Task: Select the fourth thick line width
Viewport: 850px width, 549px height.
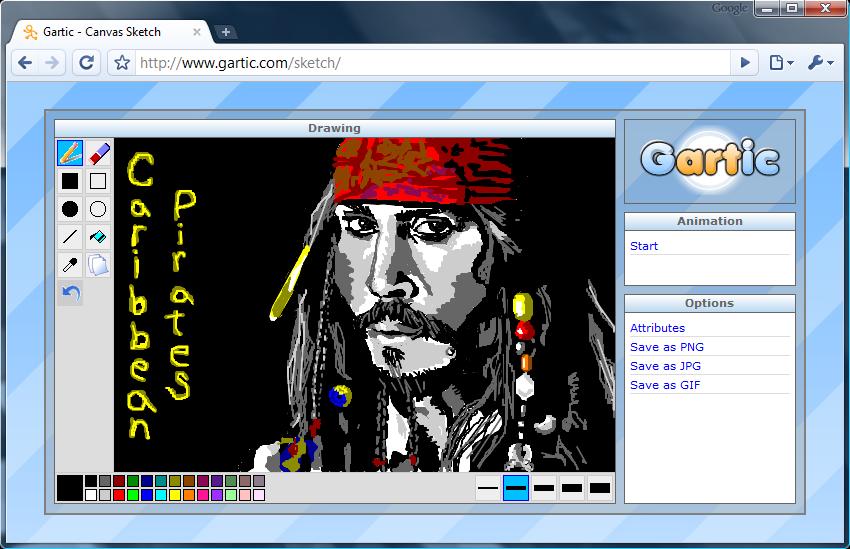Action: point(572,488)
